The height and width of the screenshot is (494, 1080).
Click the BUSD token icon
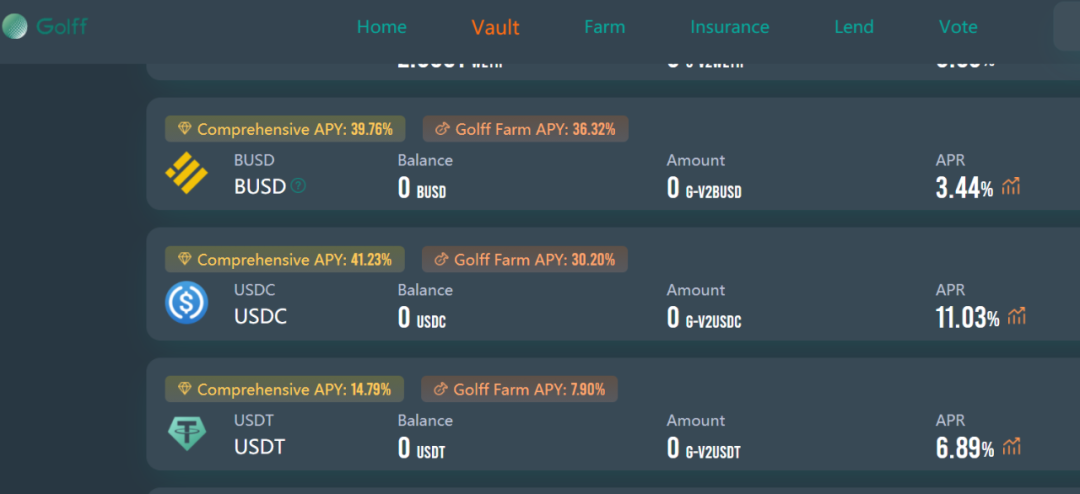[x=186, y=173]
